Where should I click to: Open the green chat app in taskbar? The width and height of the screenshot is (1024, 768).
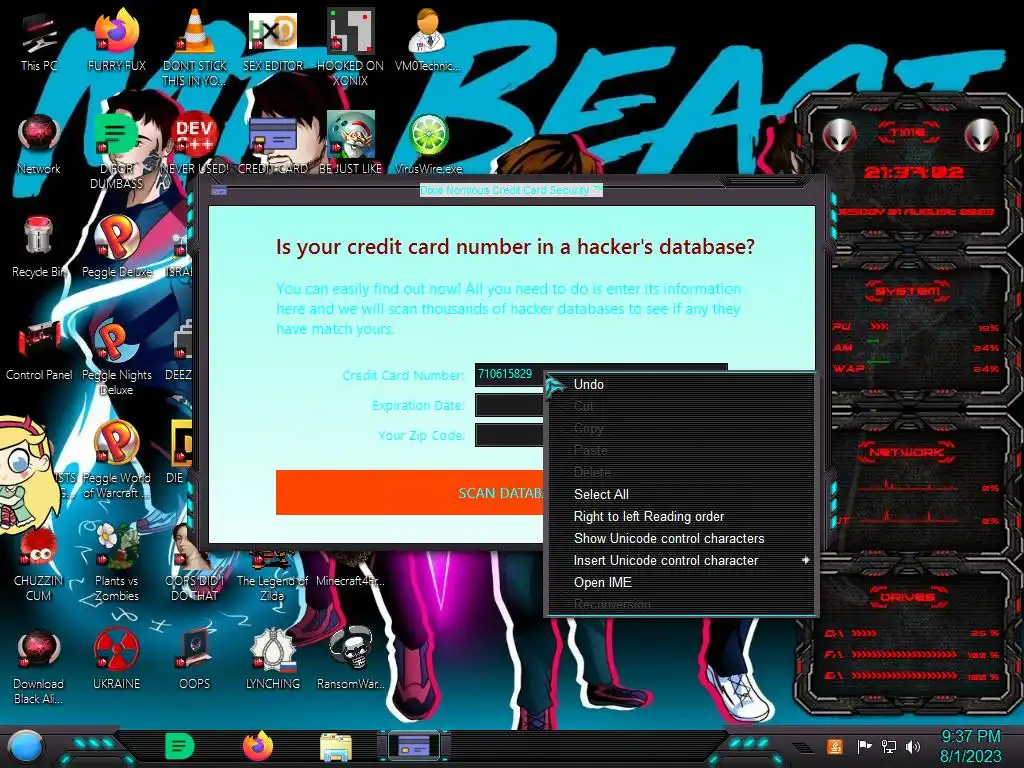click(180, 746)
